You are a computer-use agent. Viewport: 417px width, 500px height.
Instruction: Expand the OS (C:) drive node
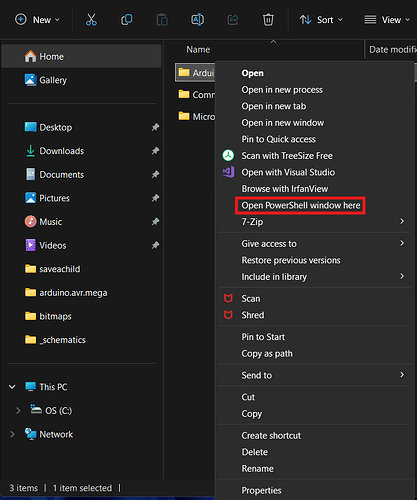[x=18, y=411]
